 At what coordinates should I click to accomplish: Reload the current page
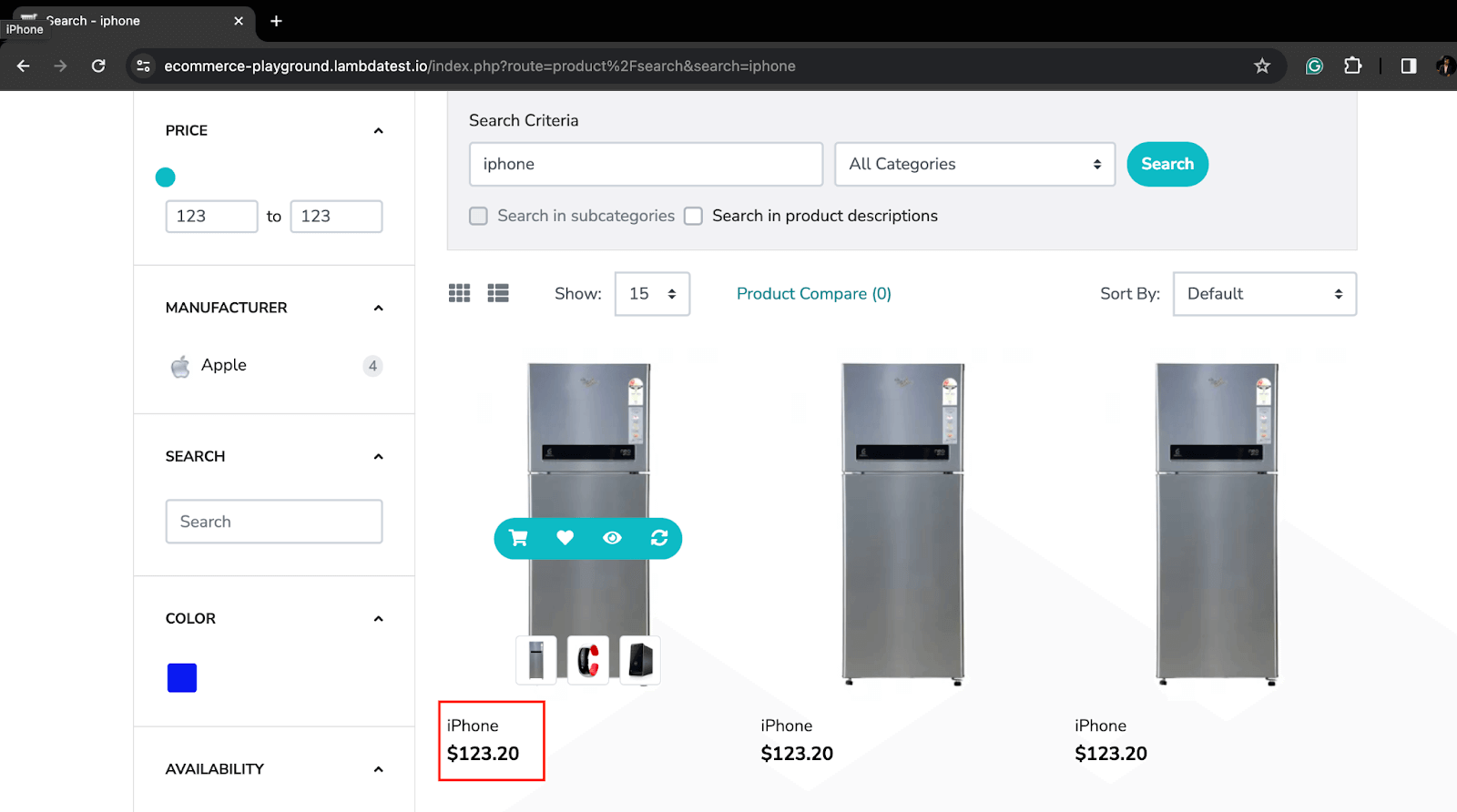point(98,66)
